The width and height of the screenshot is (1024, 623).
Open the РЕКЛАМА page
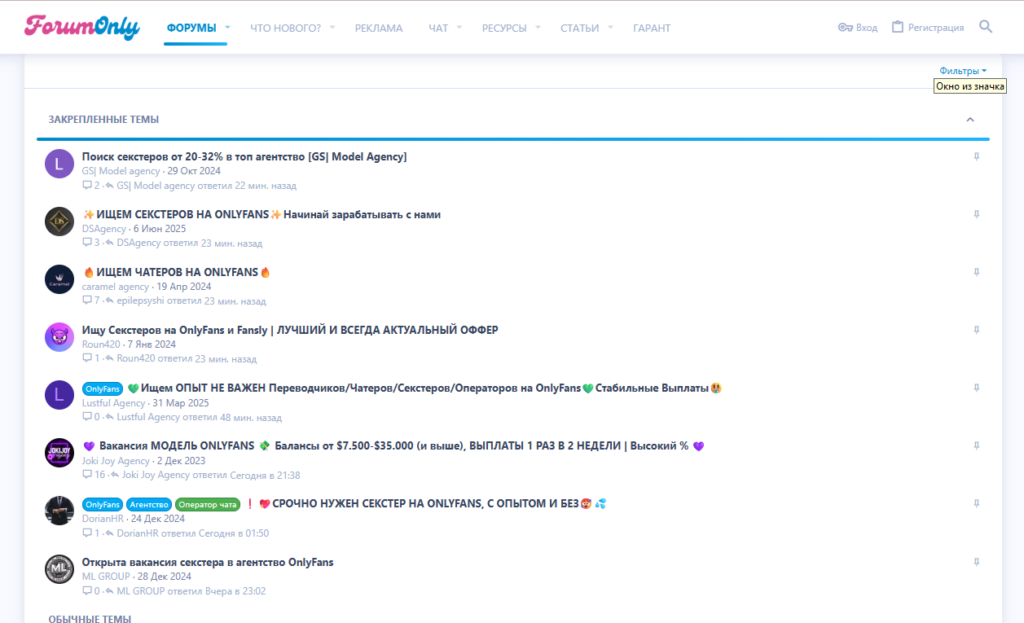click(379, 28)
